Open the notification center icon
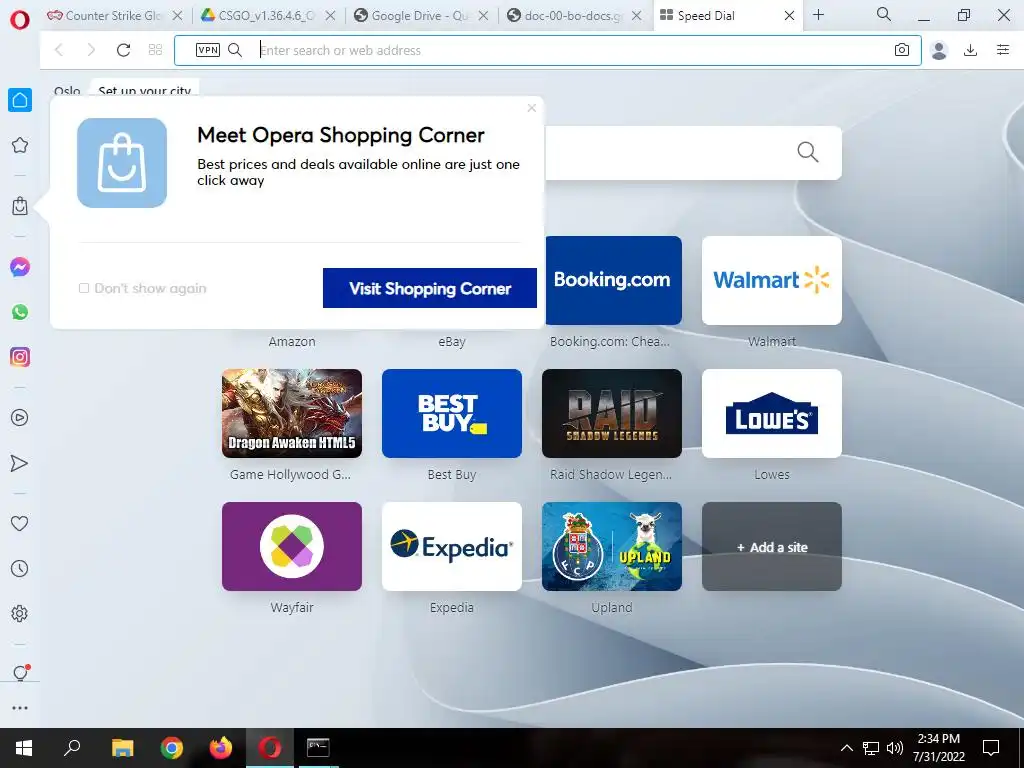This screenshot has width=1024, height=768. coord(991,748)
